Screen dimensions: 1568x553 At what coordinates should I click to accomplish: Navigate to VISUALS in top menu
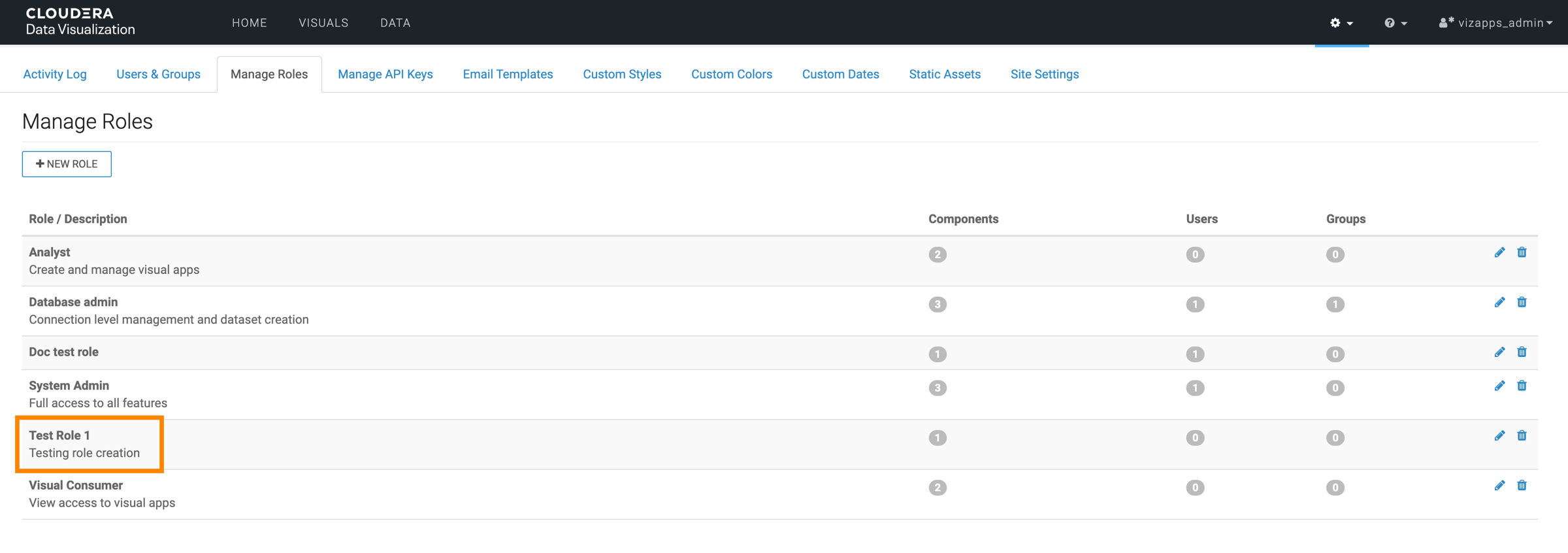click(323, 23)
